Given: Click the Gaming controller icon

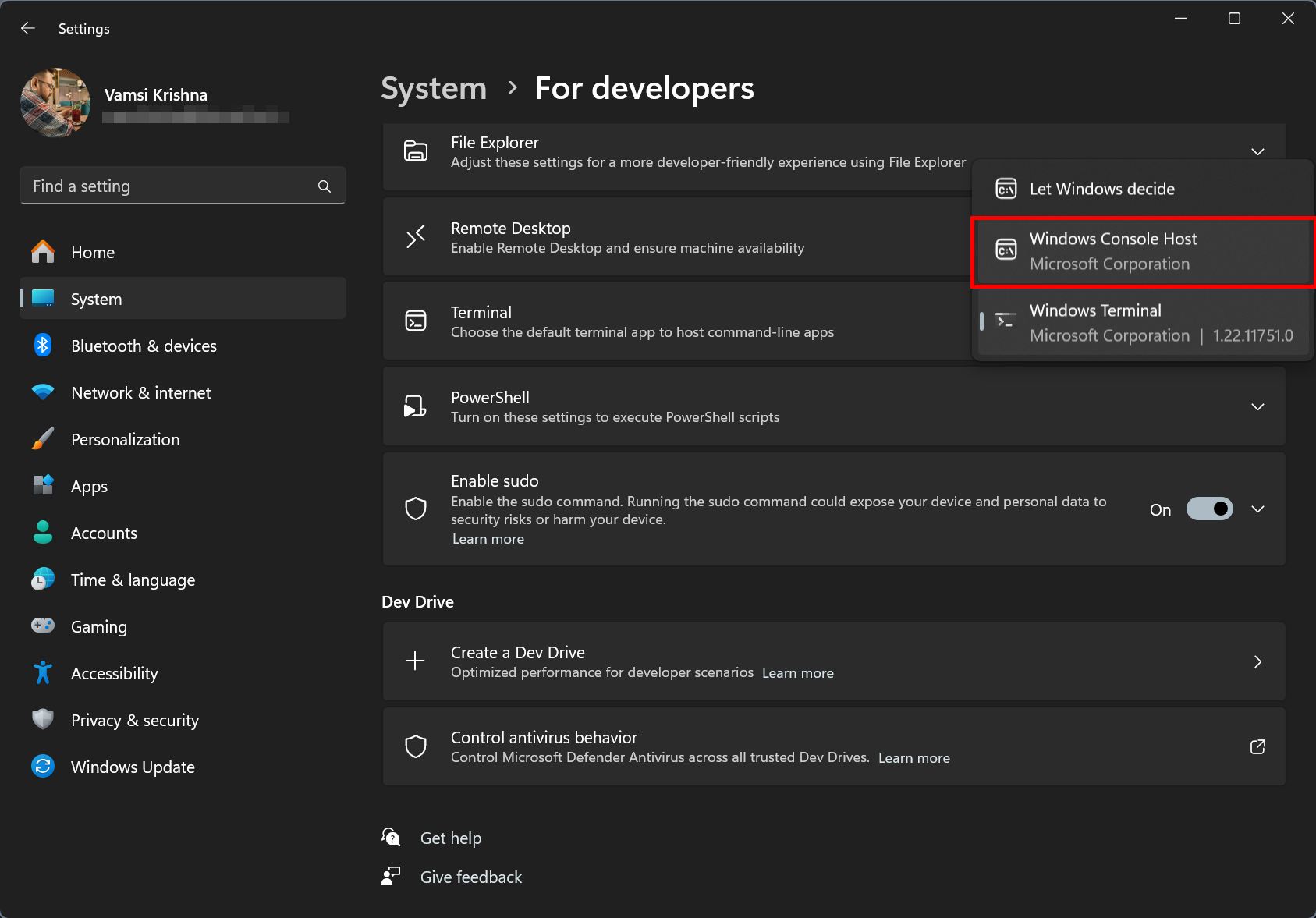Looking at the screenshot, I should pyautogui.click(x=43, y=626).
